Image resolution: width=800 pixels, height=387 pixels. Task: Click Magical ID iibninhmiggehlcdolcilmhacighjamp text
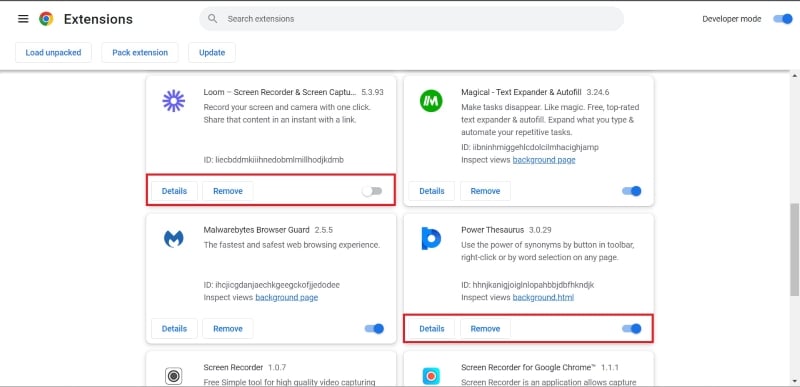point(530,147)
